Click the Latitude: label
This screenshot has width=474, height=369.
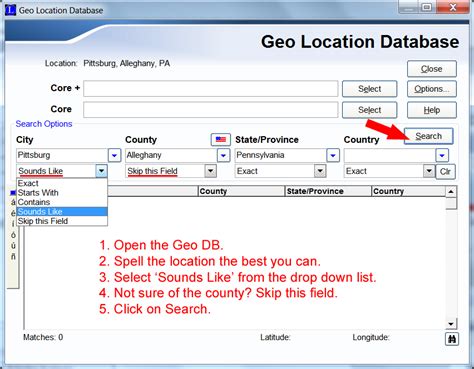coord(275,337)
